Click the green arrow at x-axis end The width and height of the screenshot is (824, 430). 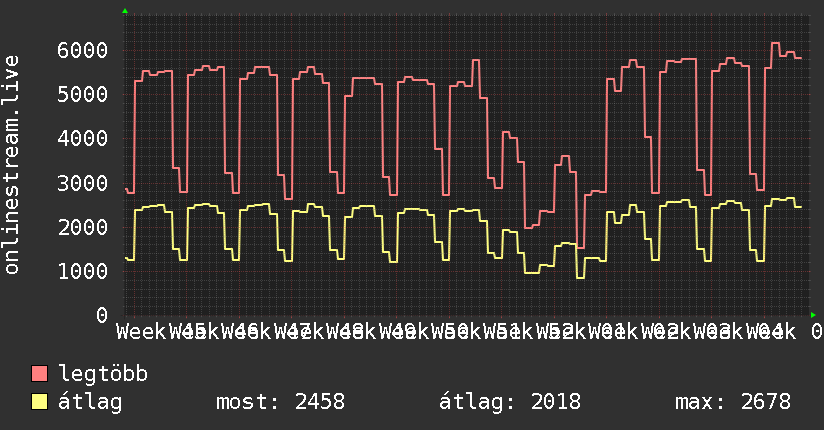point(813,315)
